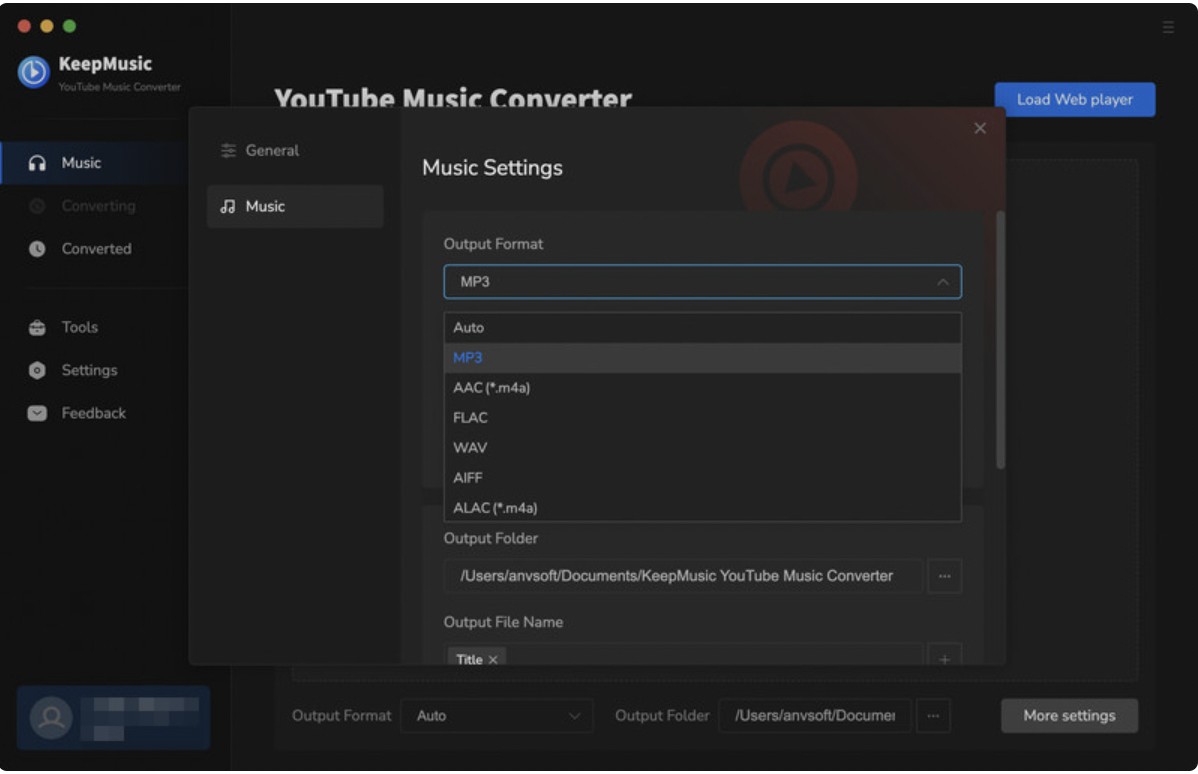Select AAC (*.m4a) output format

coord(702,388)
